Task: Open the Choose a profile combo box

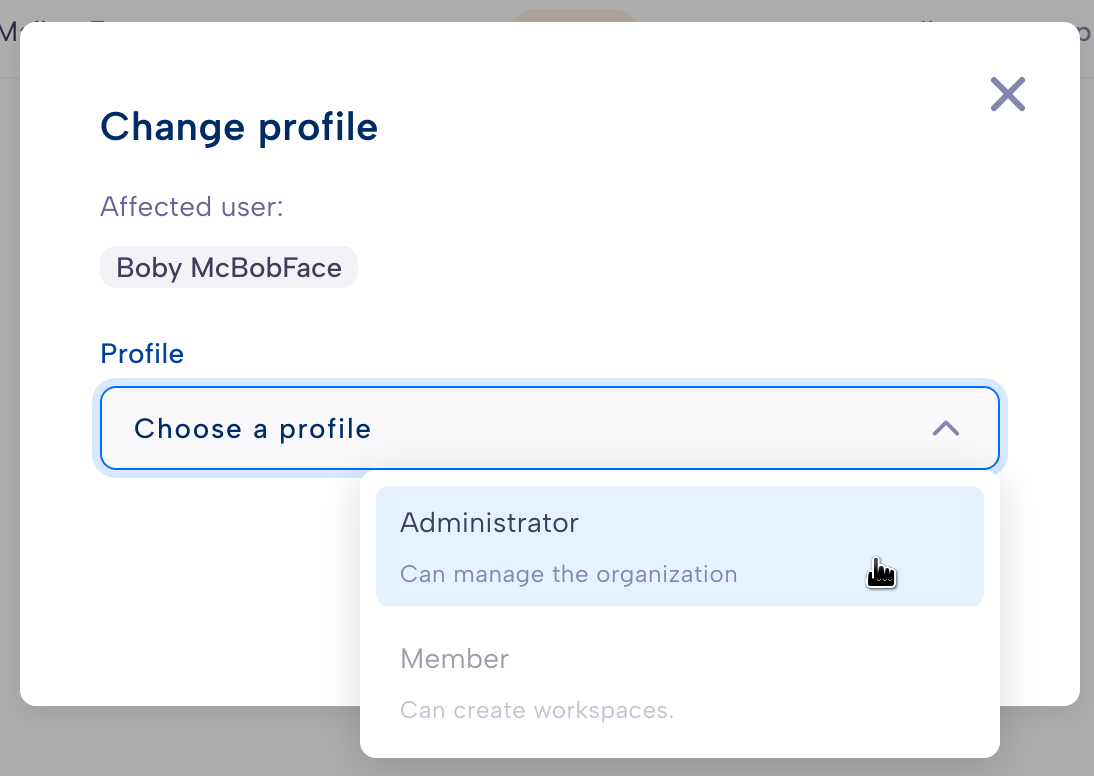Action: [550, 428]
